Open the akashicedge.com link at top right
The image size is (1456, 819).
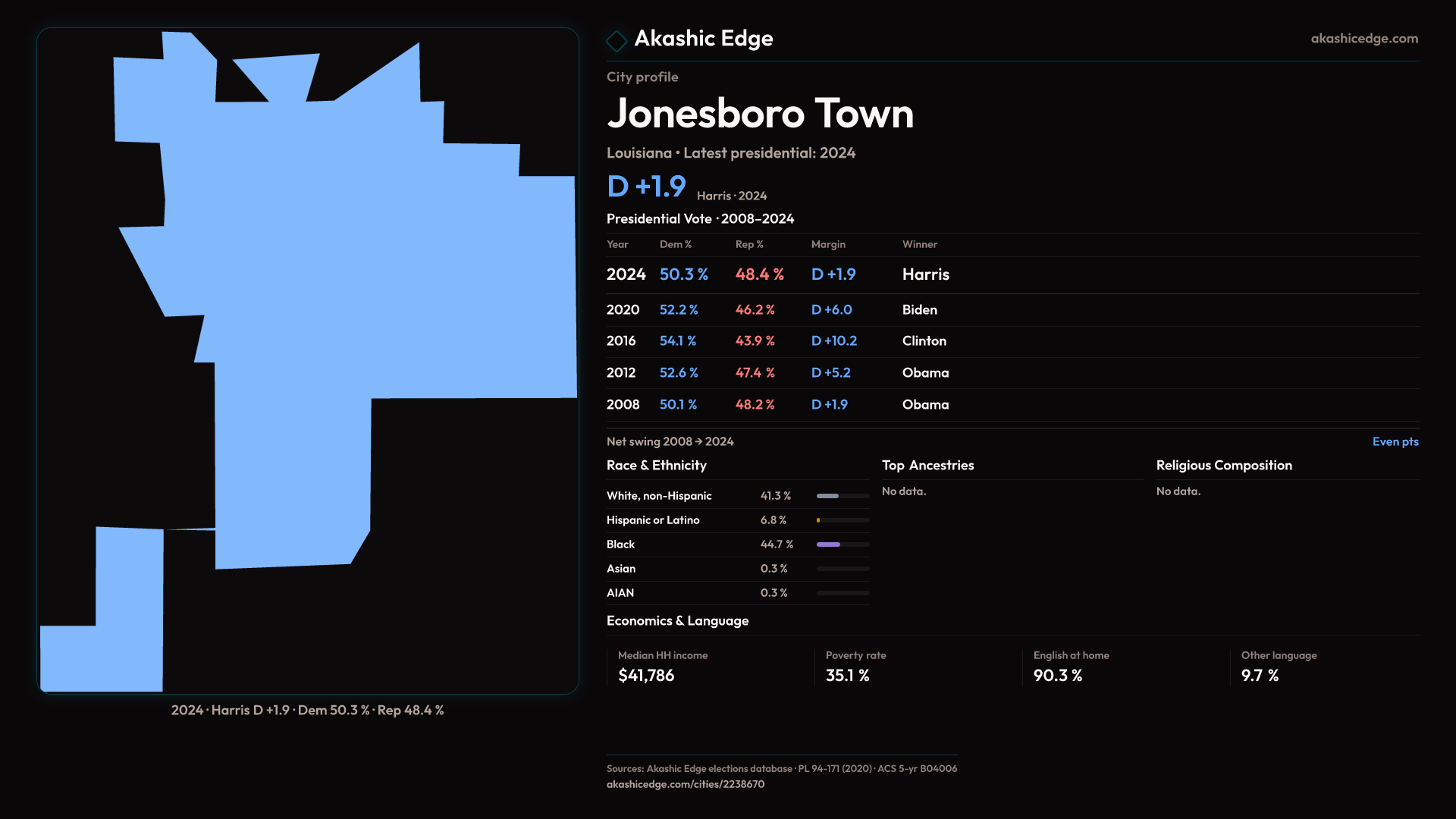click(1363, 39)
